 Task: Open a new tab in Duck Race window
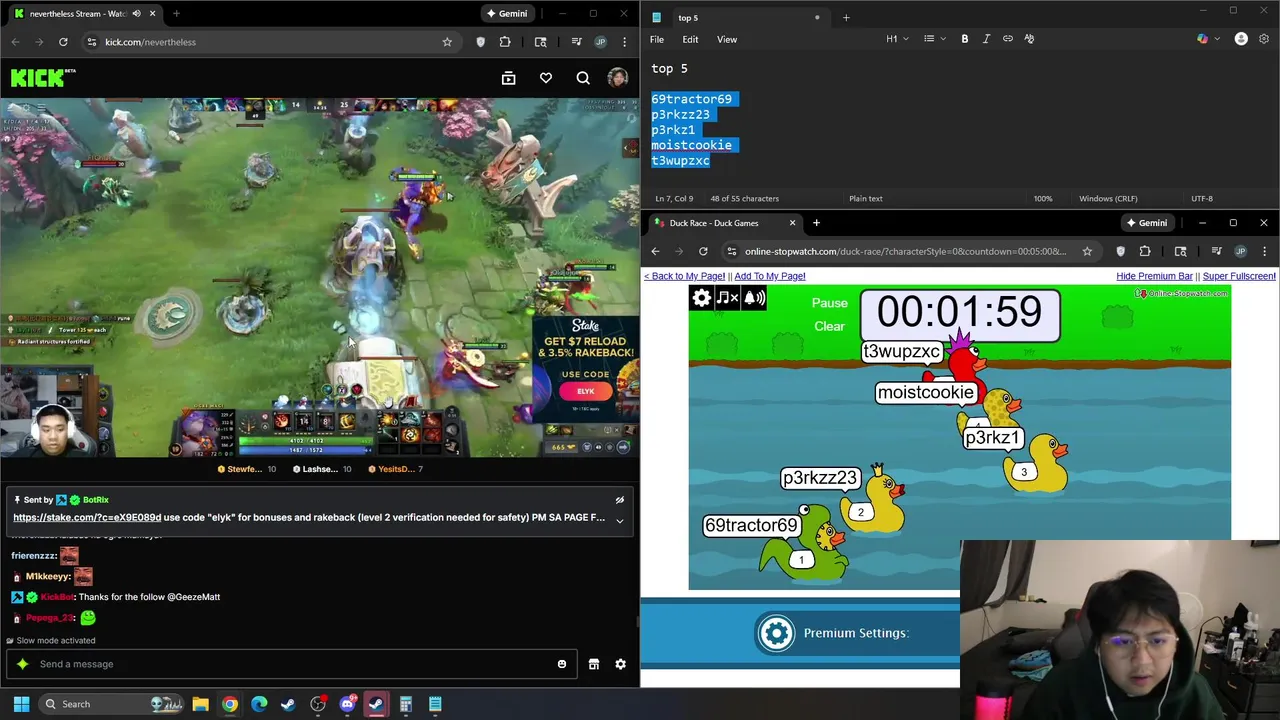click(x=816, y=223)
